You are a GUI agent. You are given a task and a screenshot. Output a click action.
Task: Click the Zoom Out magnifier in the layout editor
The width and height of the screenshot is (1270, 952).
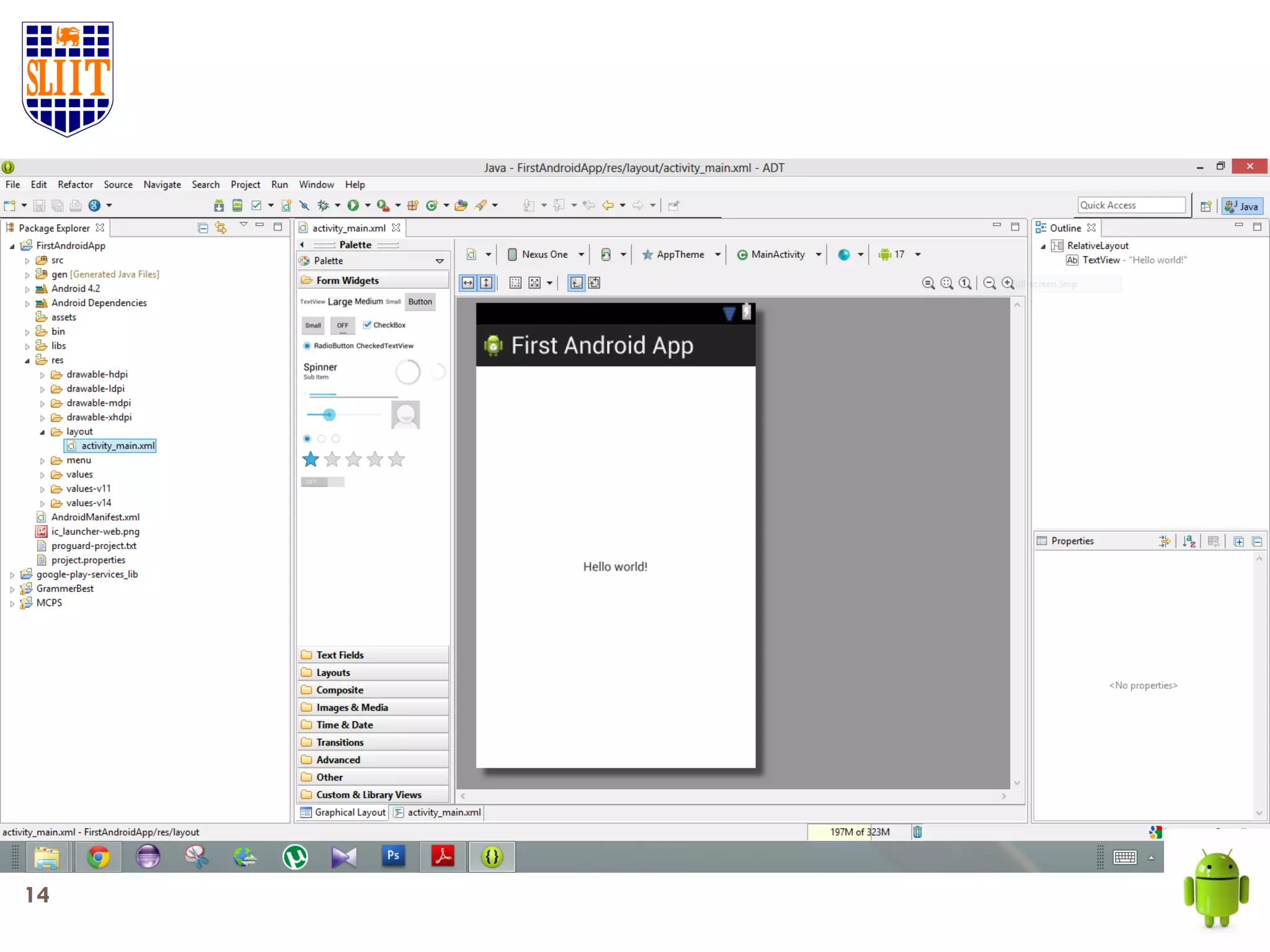click(x=990, y=283)
